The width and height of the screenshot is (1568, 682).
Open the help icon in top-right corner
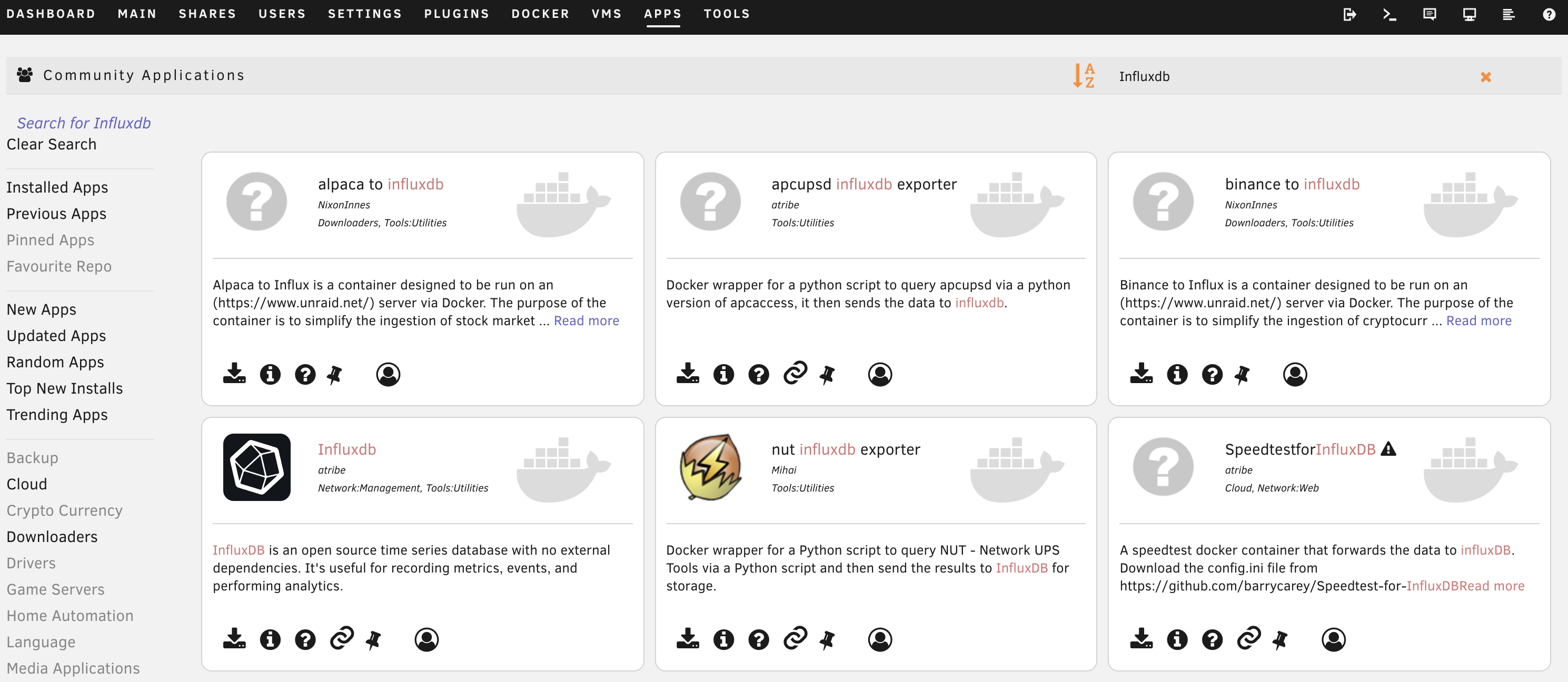[x=1549, y=14]
